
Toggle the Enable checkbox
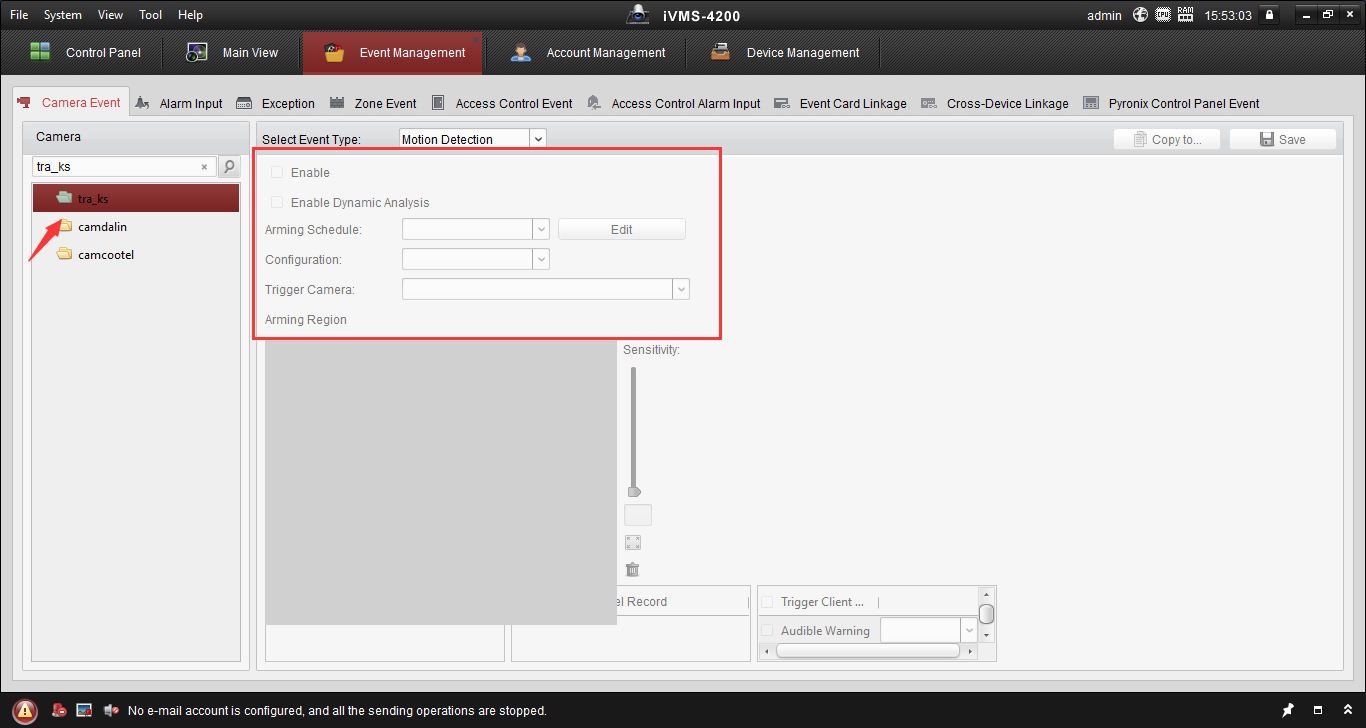coord(277,173)
